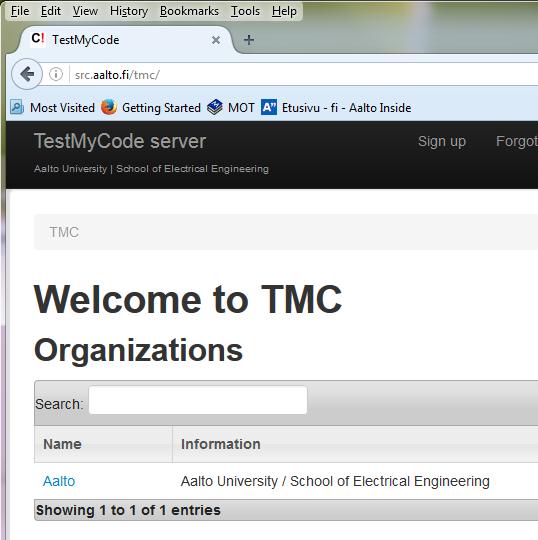Open the Tools menu

tap(245, 11)
